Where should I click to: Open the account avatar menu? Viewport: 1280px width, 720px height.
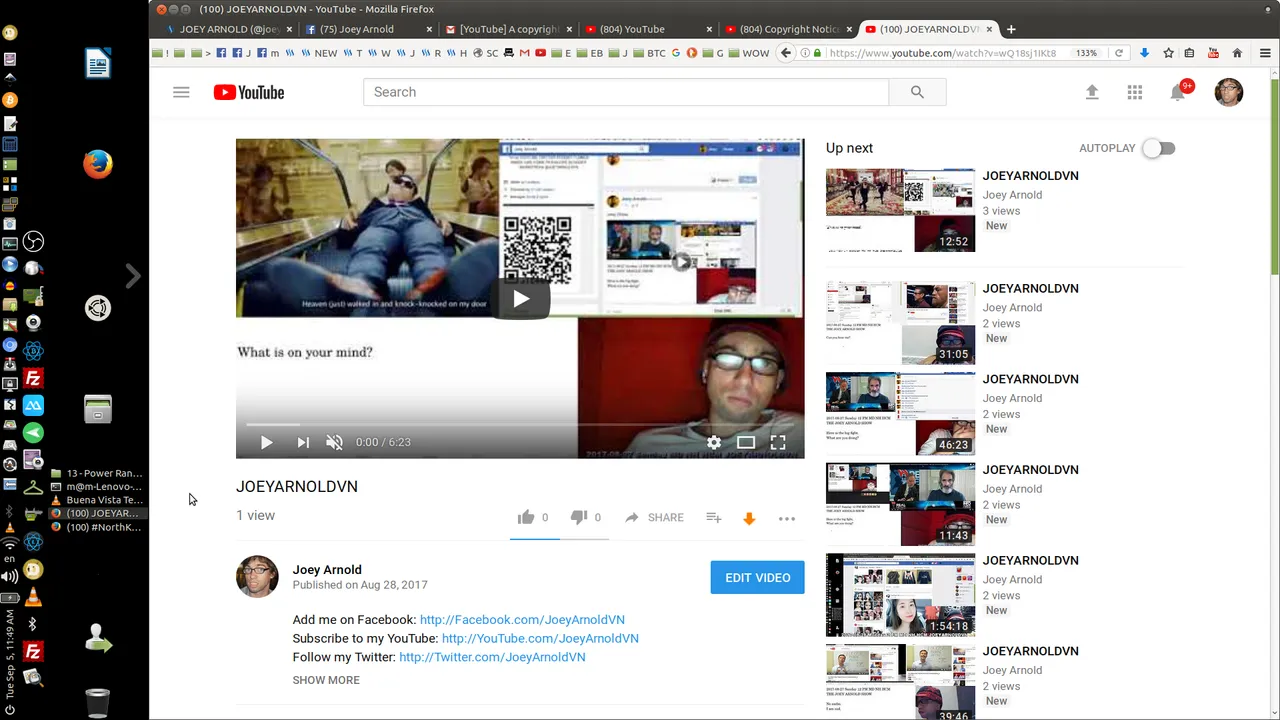point(1229,92)
